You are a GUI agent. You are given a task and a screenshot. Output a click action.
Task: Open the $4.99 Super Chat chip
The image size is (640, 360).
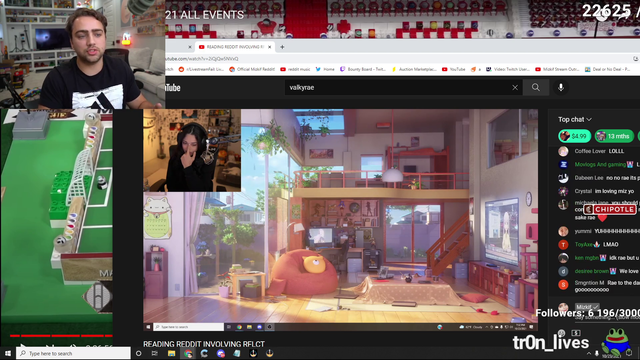574,136
